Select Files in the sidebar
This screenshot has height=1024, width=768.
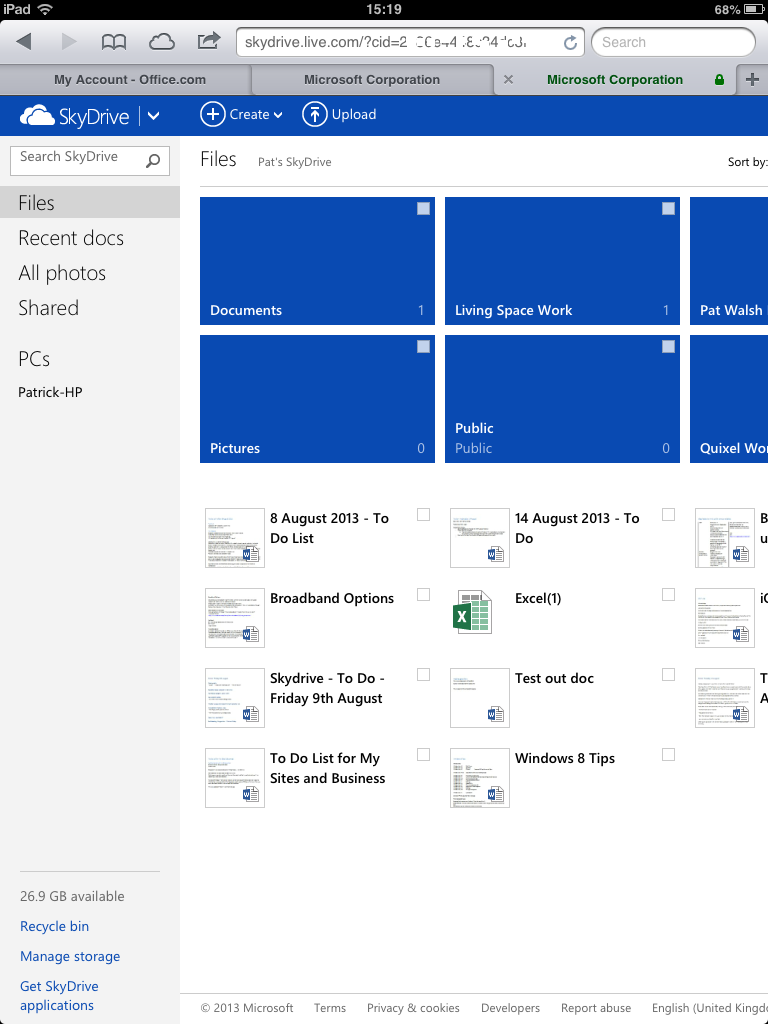point(89,202)
